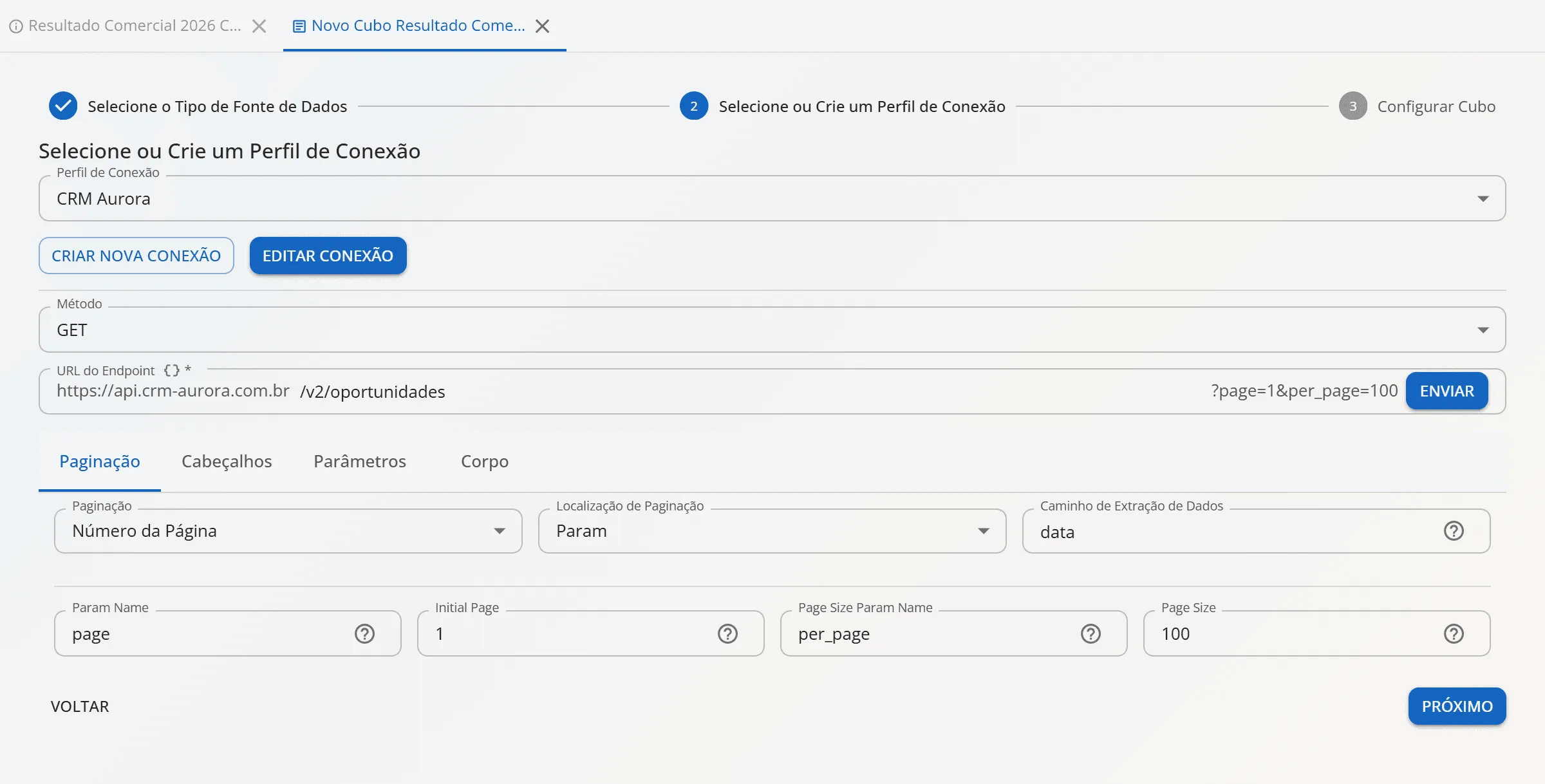Click the info icon on Resultado Comercial tab
The height and width of the screenshot is (784, 1545).
[x=16, y=26]
